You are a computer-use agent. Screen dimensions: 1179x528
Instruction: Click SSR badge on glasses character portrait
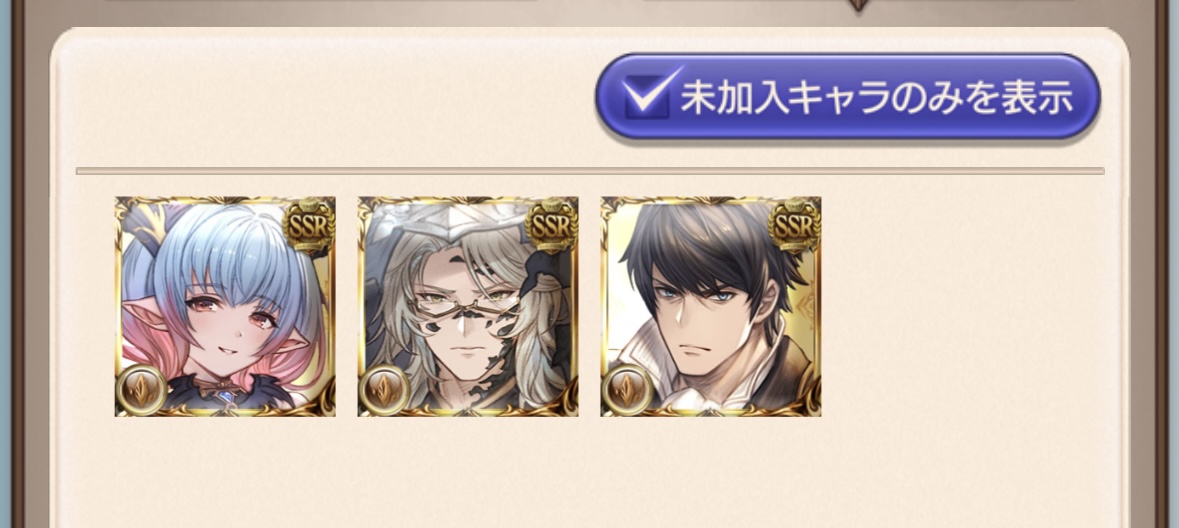pos(552,225)
